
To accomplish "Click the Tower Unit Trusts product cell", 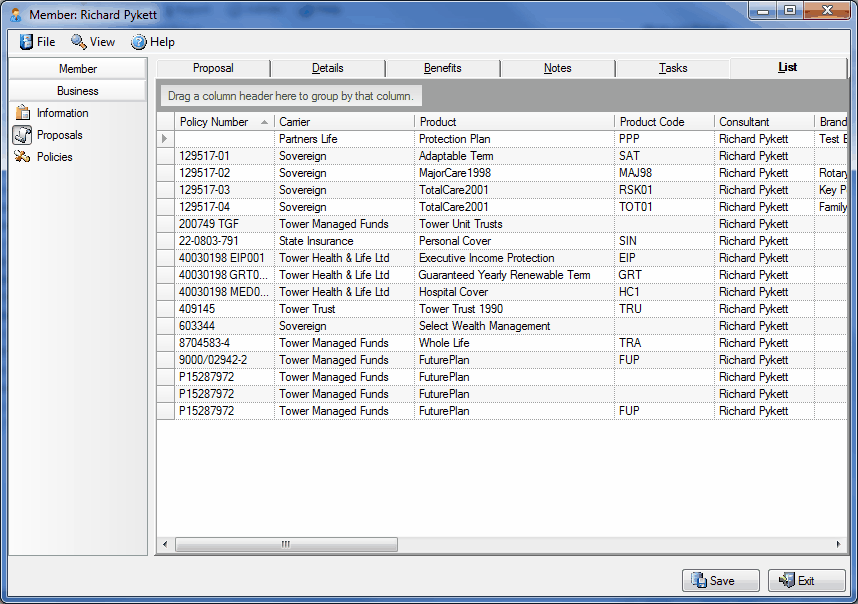I will click(514, 224).
